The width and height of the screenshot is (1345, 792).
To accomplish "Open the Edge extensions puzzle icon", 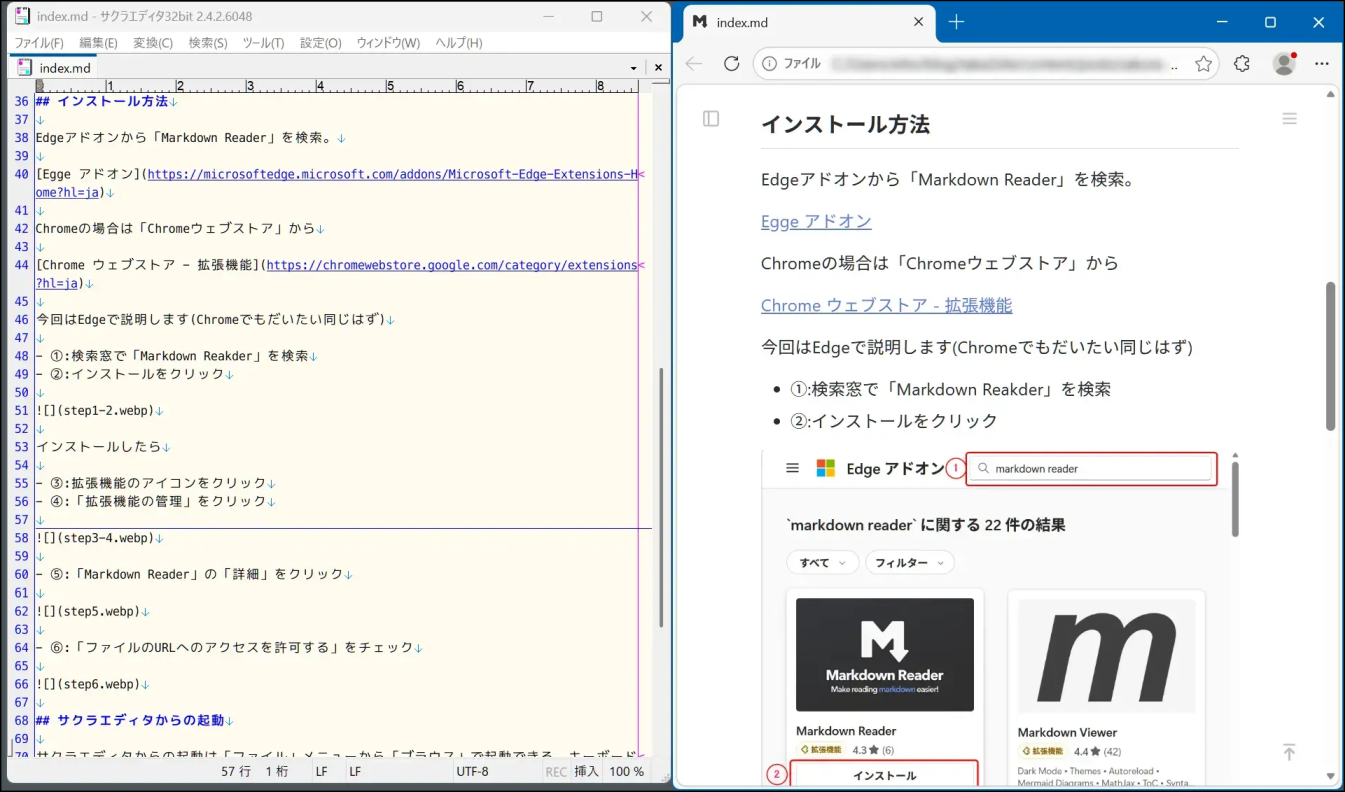I will pos(1242,64).
